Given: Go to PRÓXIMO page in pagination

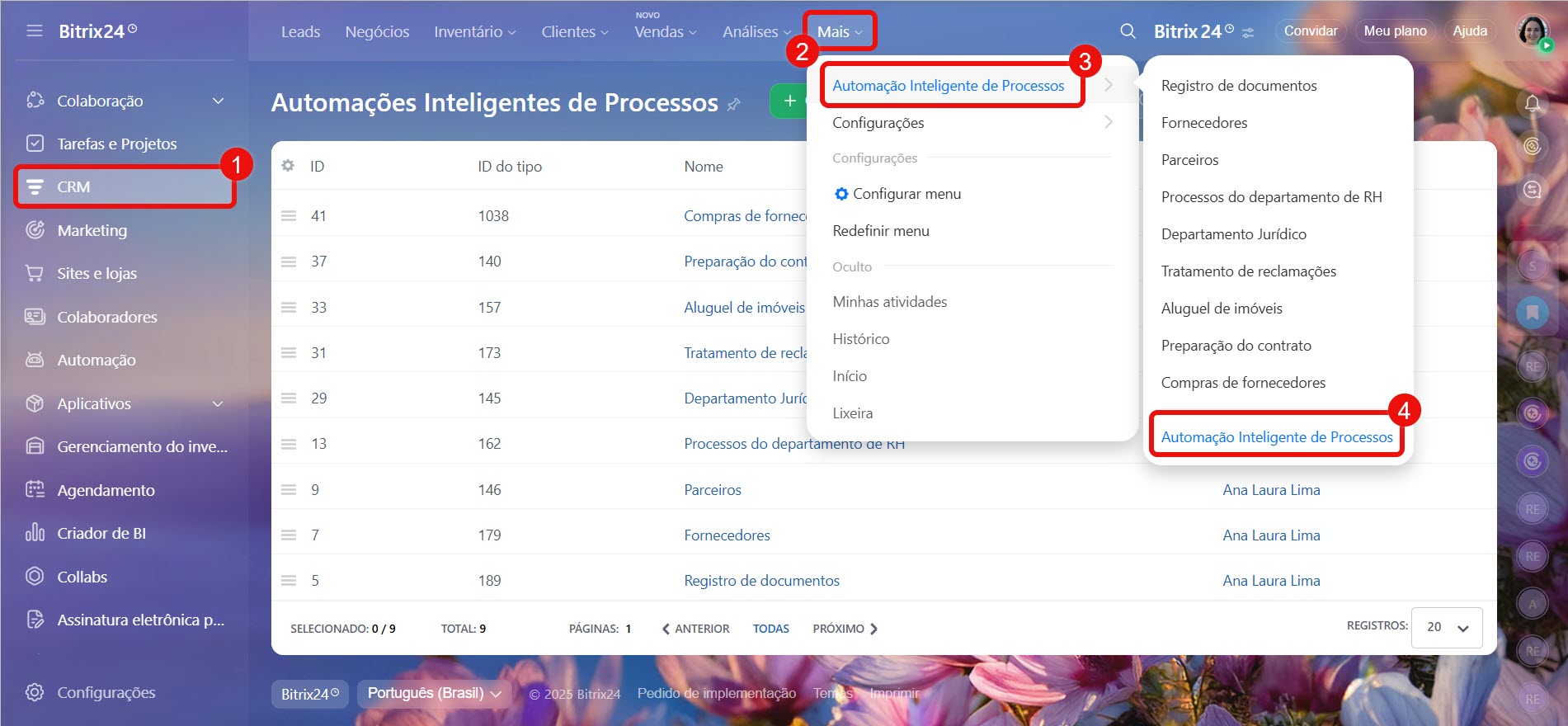Looking at the screenshot, I should point(845,629).
